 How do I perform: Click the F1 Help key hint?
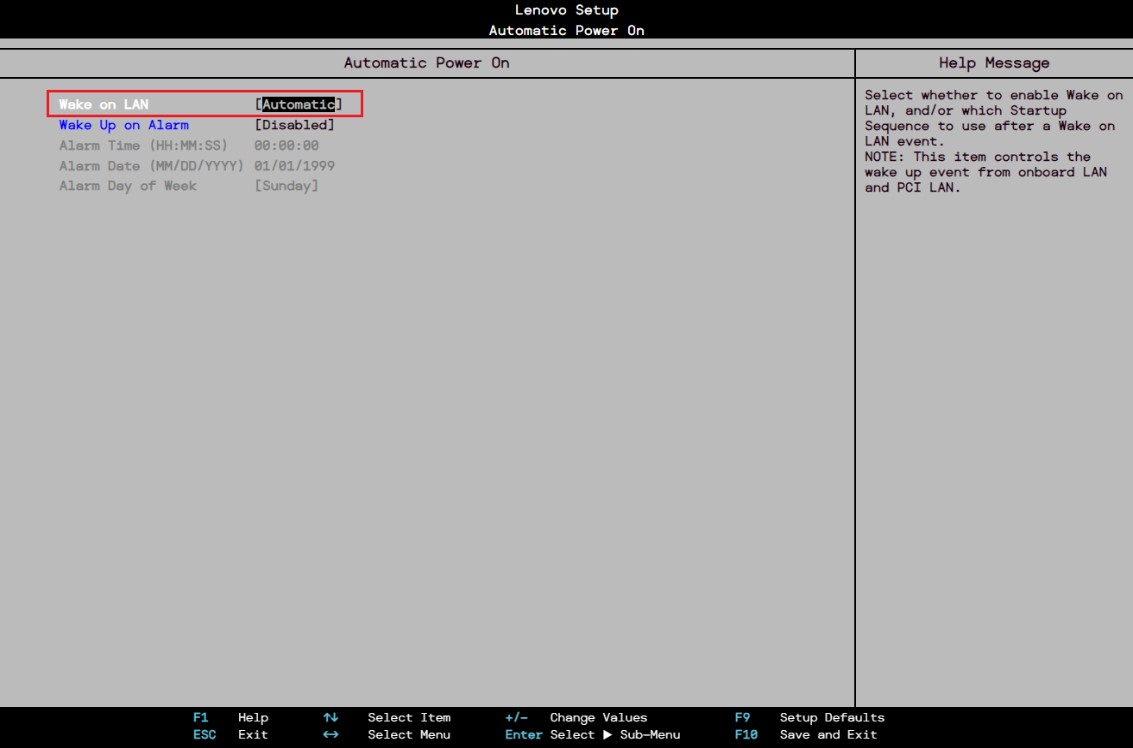click(231, 718)
